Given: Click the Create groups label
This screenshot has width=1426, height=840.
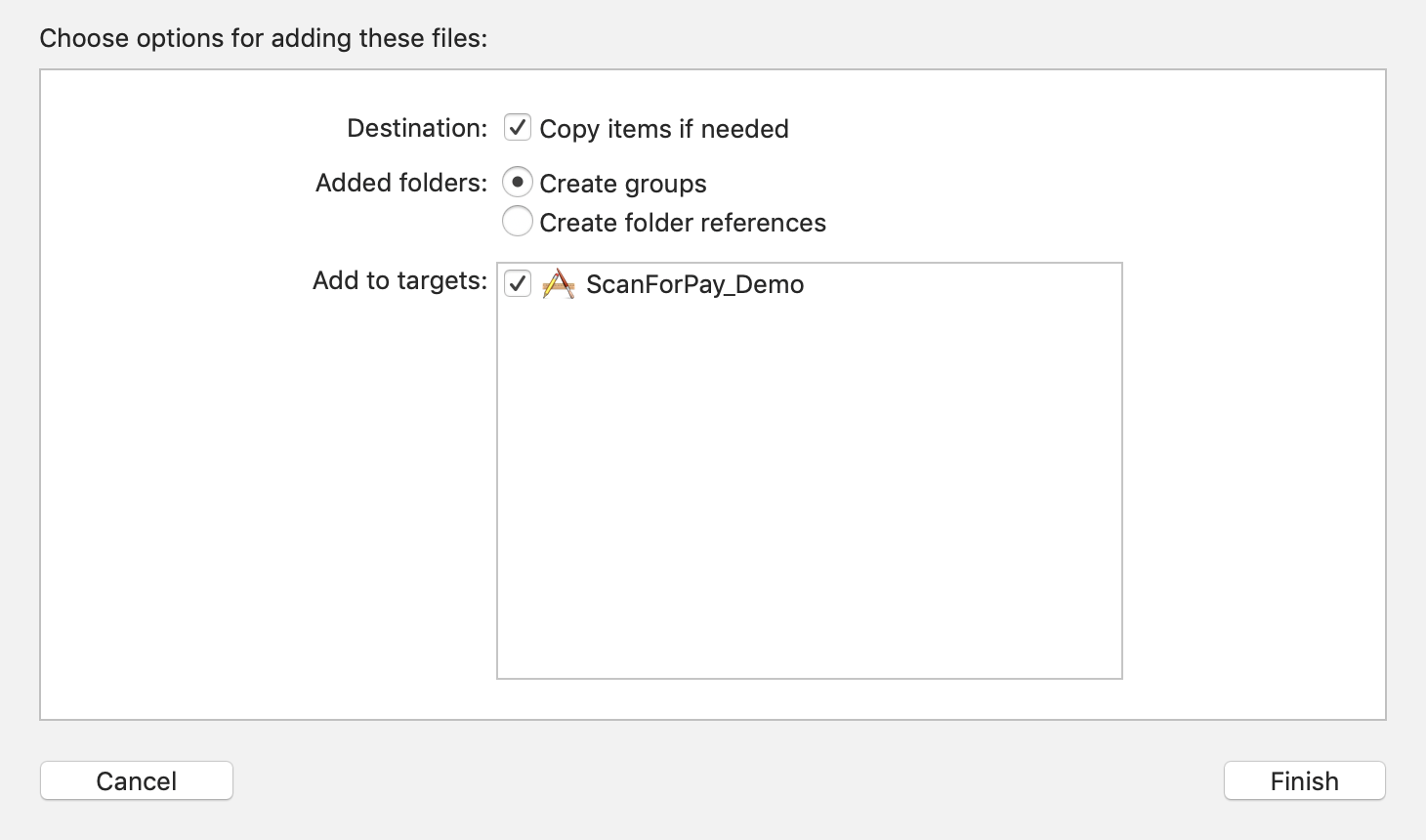Looking at the screenshot, I should [623, 184].
